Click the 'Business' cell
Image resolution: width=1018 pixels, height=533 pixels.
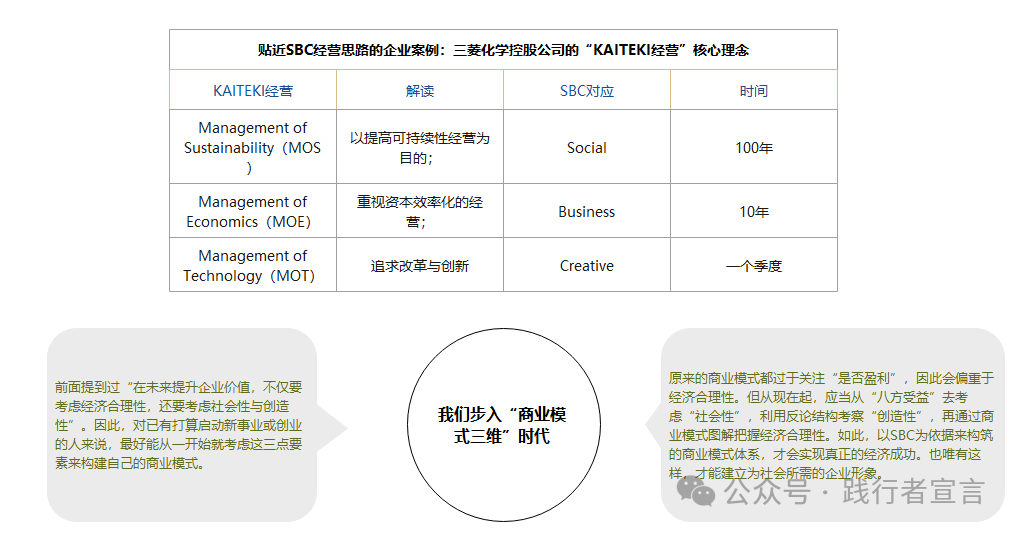587,211
